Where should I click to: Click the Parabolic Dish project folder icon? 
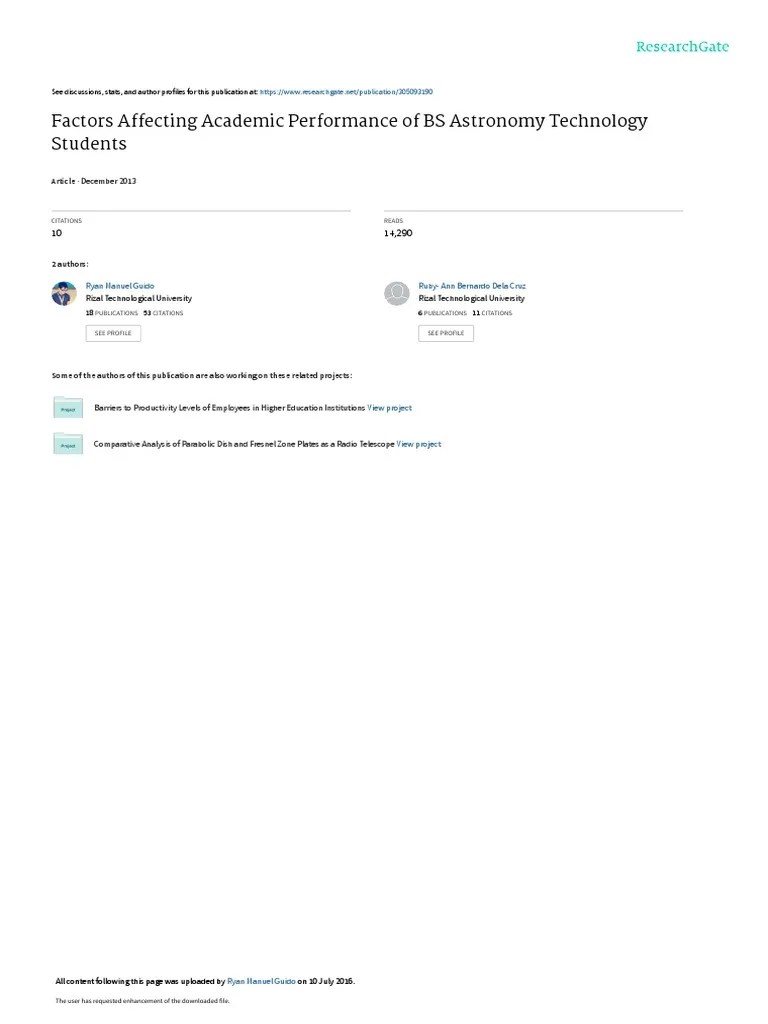coord(68,443)
